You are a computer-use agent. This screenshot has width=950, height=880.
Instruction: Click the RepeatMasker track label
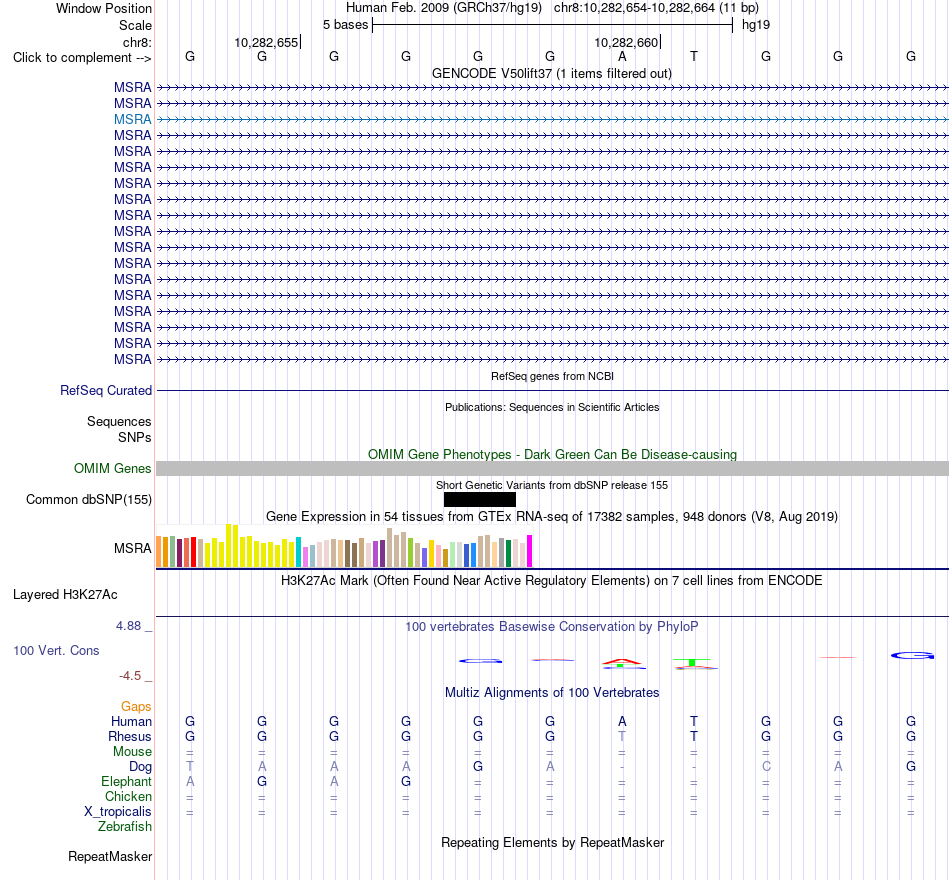click(x=110, y=856)
